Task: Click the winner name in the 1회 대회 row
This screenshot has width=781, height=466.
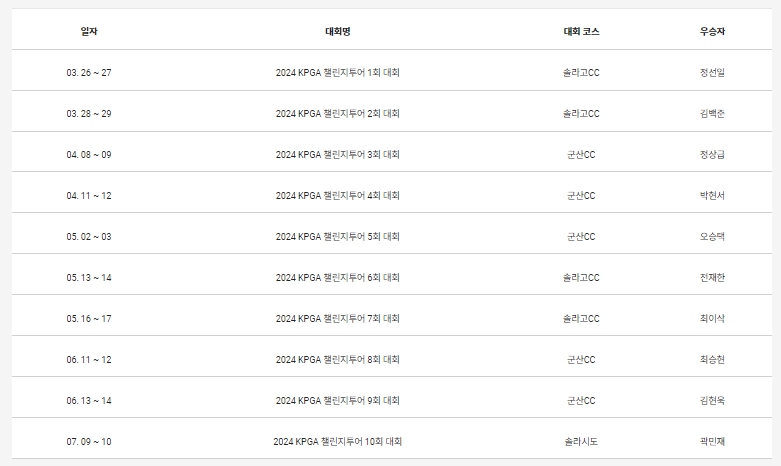Action: [712, 72]
